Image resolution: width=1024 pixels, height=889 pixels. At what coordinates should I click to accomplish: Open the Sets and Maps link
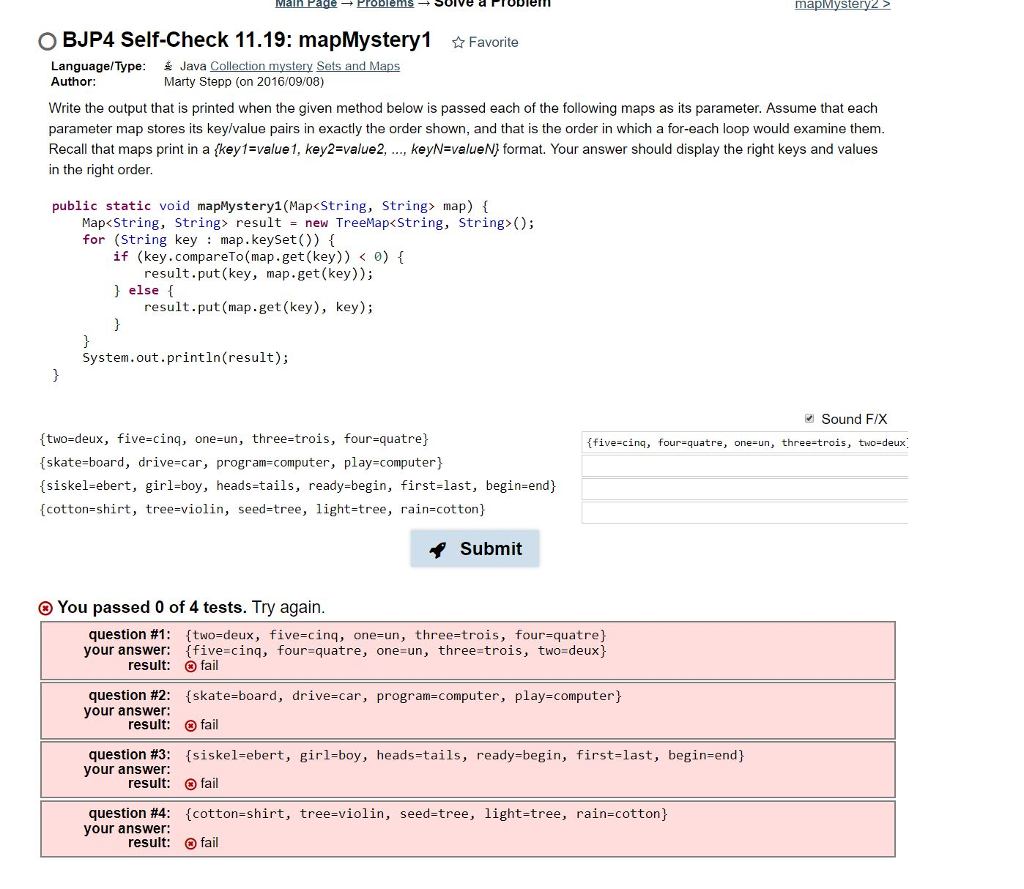(357, 65)
